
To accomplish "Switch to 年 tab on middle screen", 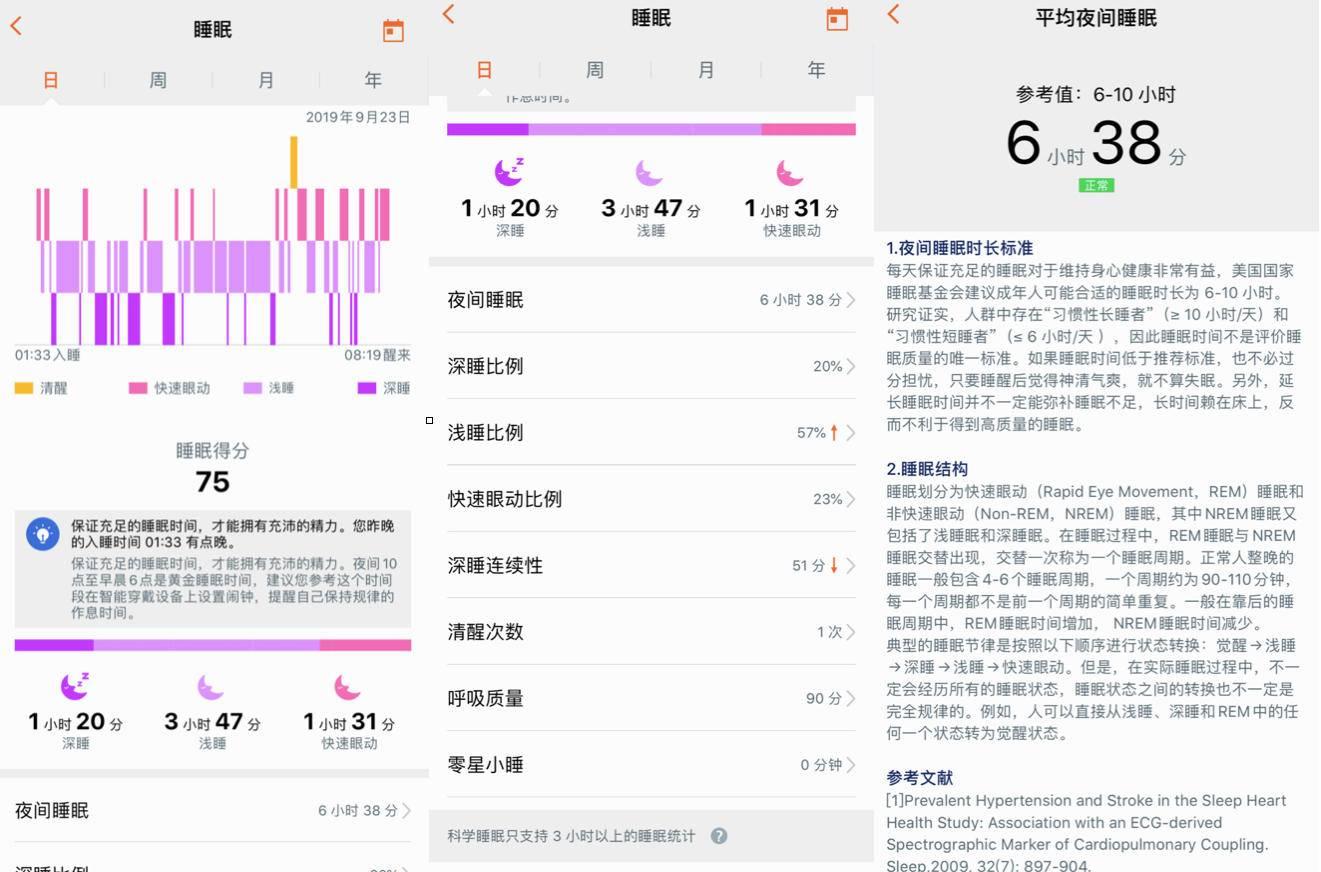I will [x=817, y=70].
